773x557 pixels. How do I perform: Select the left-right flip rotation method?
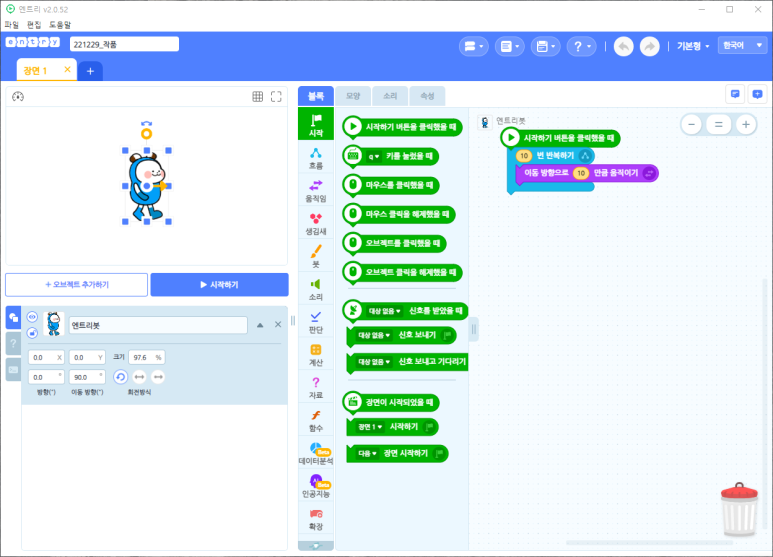tap(140, 377)
